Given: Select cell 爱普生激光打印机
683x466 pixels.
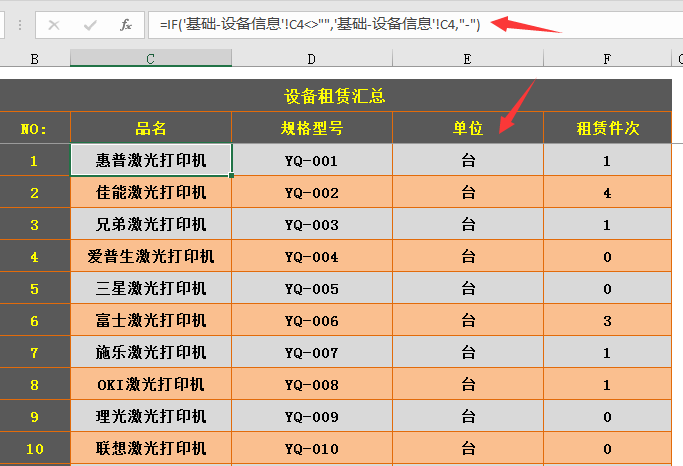Looking at the screenshot, I should 151,256.
